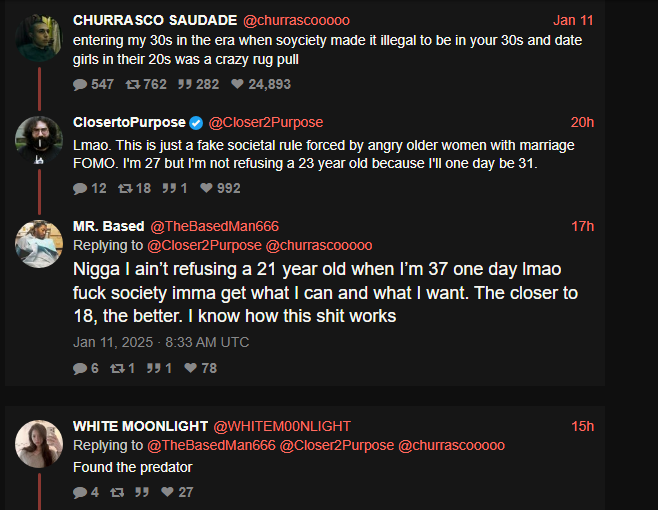Click the reply icon with 6 comments
Image resolution: width=658 pixels, height=510 pixels.
[80, 369]
